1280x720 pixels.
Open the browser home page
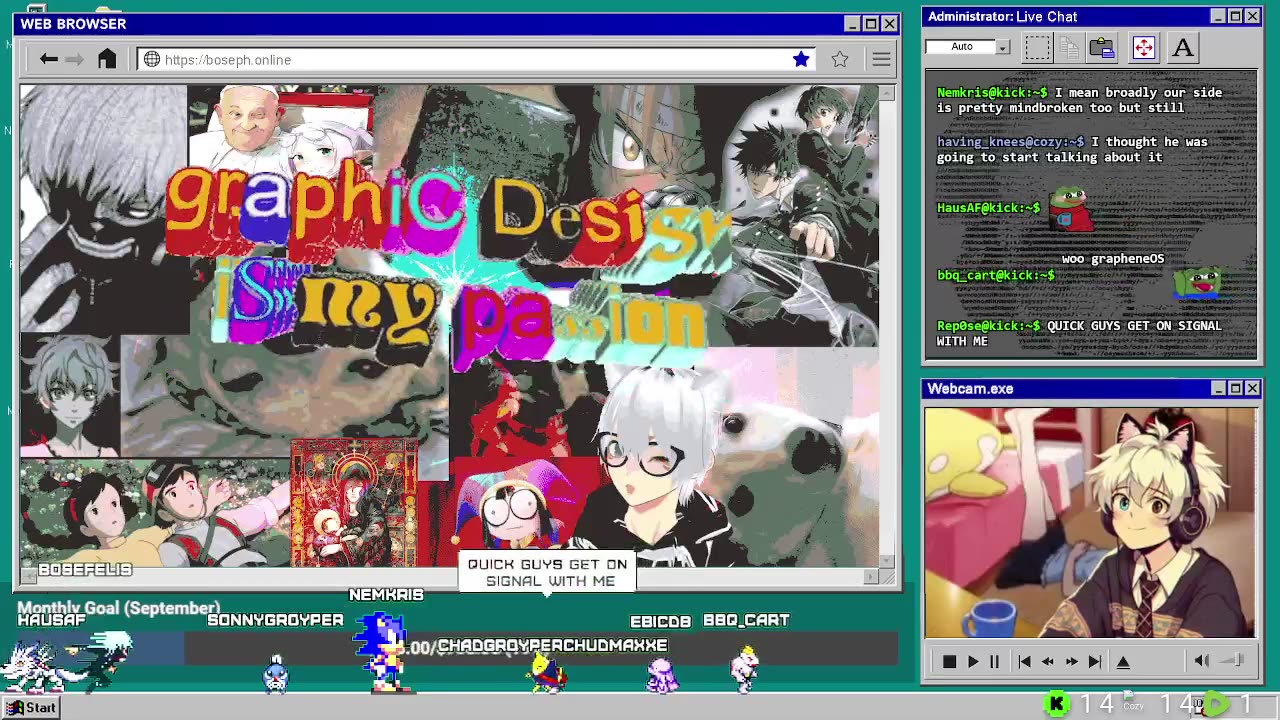pyautogui.click(x=107, y=59)
